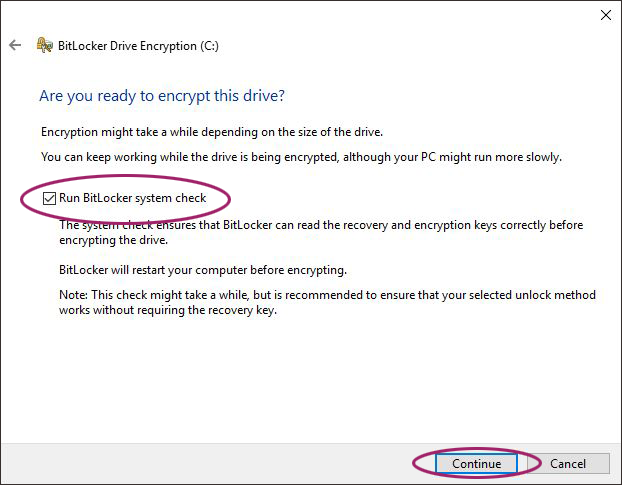This screenshot has height=485, width=622.
Task: Click Continue to start encryption
Action: tap(476, 464)
